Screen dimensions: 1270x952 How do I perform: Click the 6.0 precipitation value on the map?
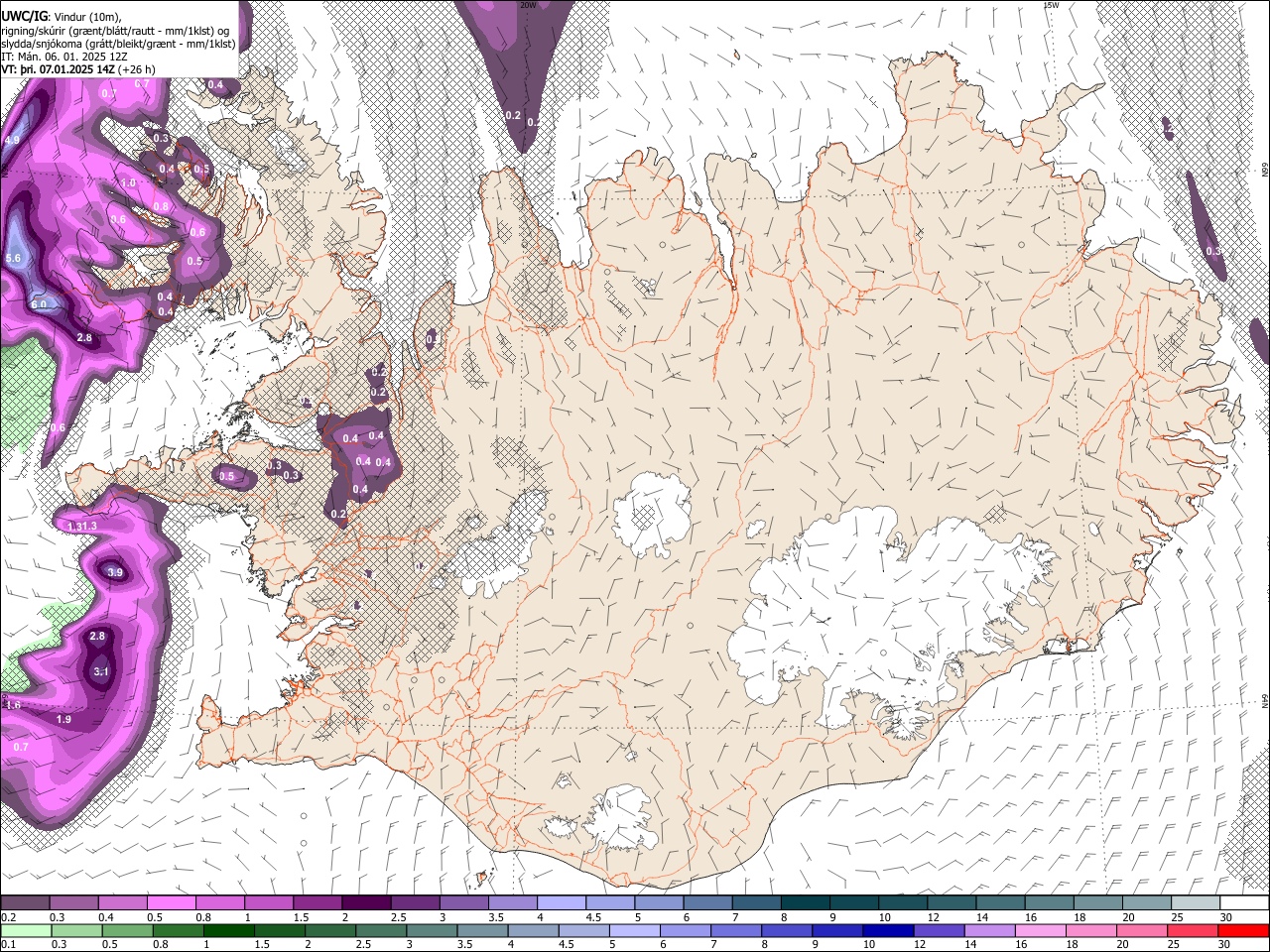(38, 304)
